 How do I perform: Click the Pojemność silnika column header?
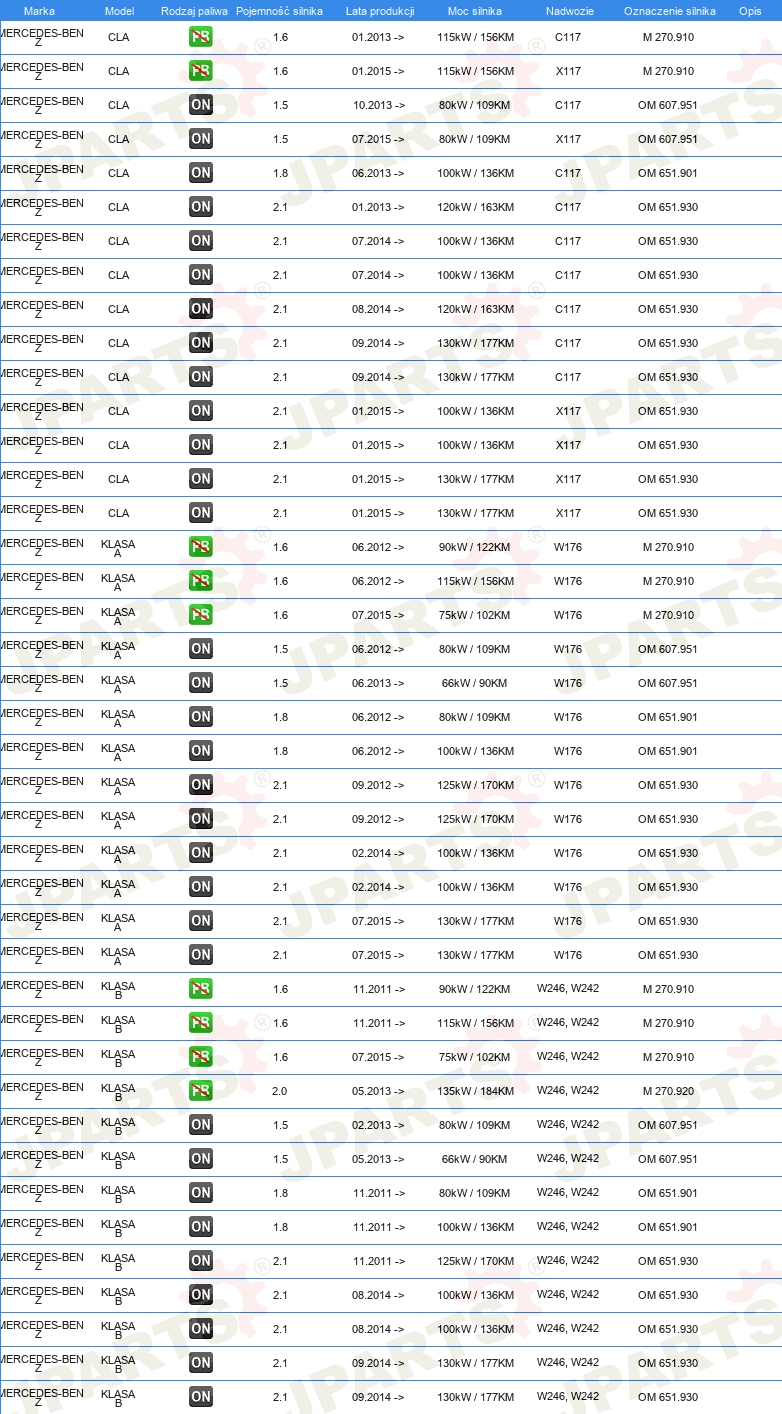(280, 11)
